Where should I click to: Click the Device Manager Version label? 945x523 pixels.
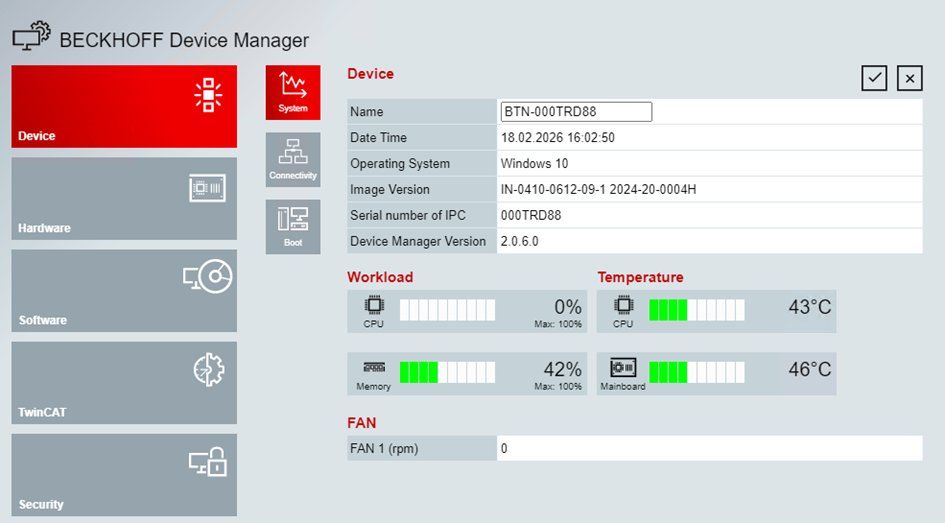click(418, 241)
